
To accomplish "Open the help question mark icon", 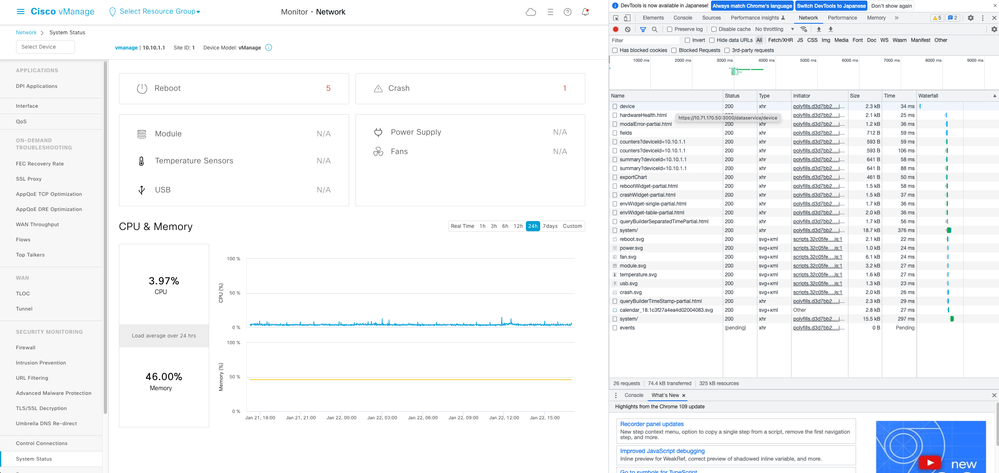I will click(568, 11).
